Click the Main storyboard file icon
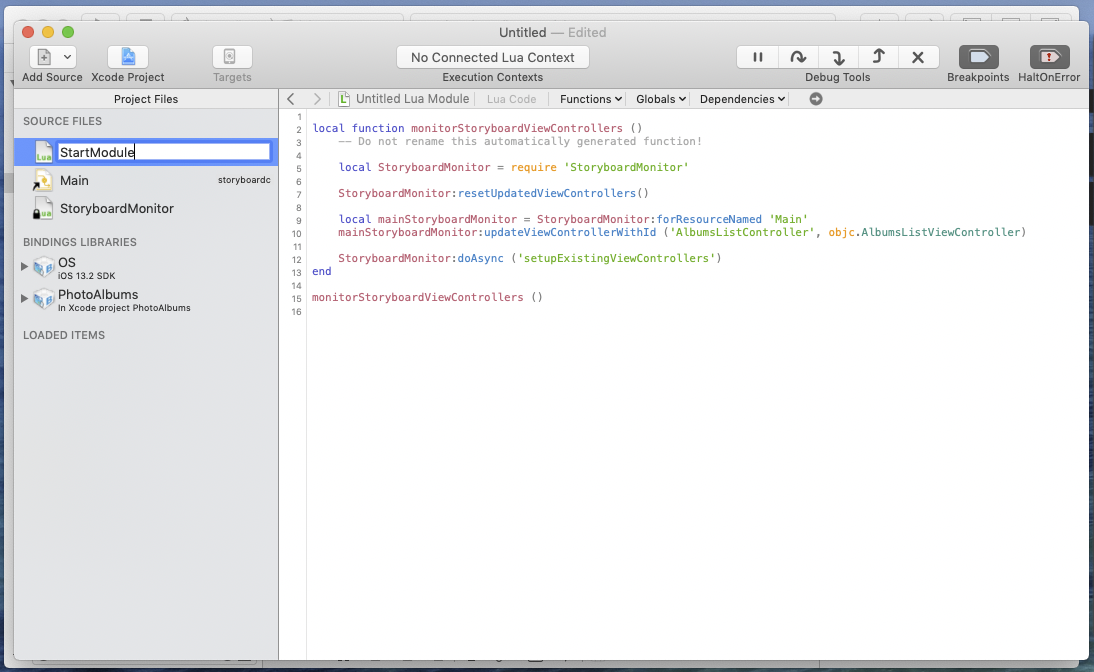The width and height of the screenshot is (1094, 672). tap(42, 181)
